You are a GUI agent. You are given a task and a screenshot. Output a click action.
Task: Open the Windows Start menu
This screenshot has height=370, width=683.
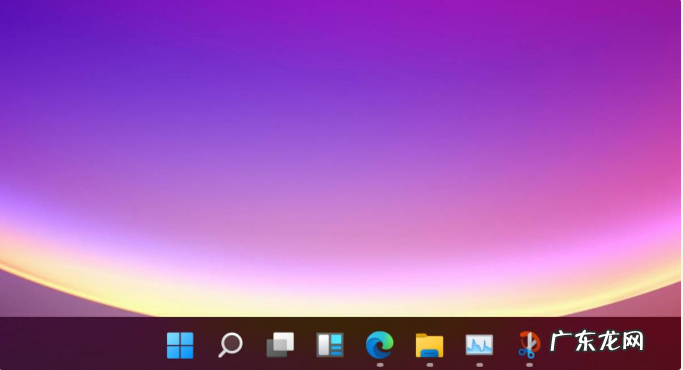pyautogui.click(x=180, y=345)
